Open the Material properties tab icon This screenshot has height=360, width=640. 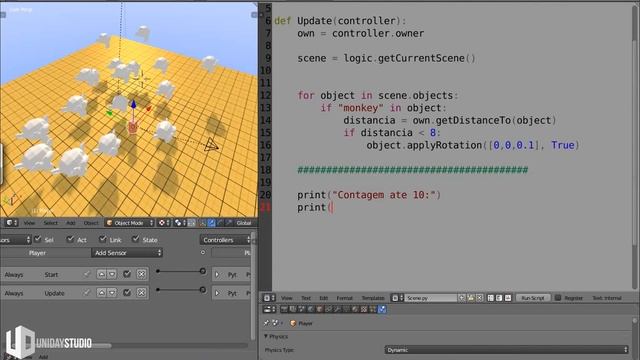click(355, 309)
